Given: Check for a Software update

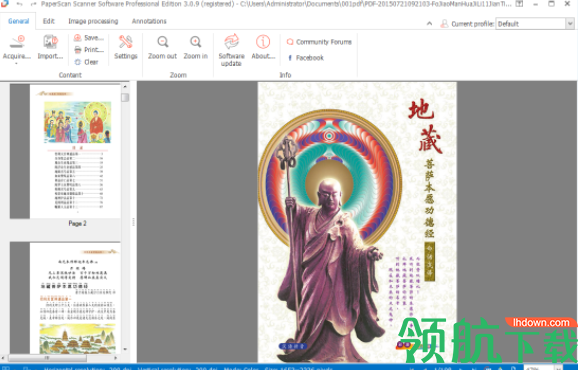Looking at the screenshot, I should point(231,50).
